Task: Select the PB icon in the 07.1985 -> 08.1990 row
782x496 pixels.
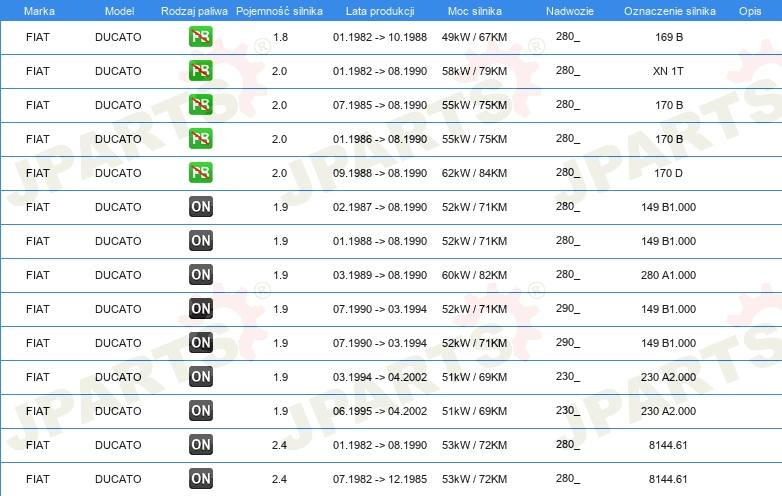Action: [200, 105]
